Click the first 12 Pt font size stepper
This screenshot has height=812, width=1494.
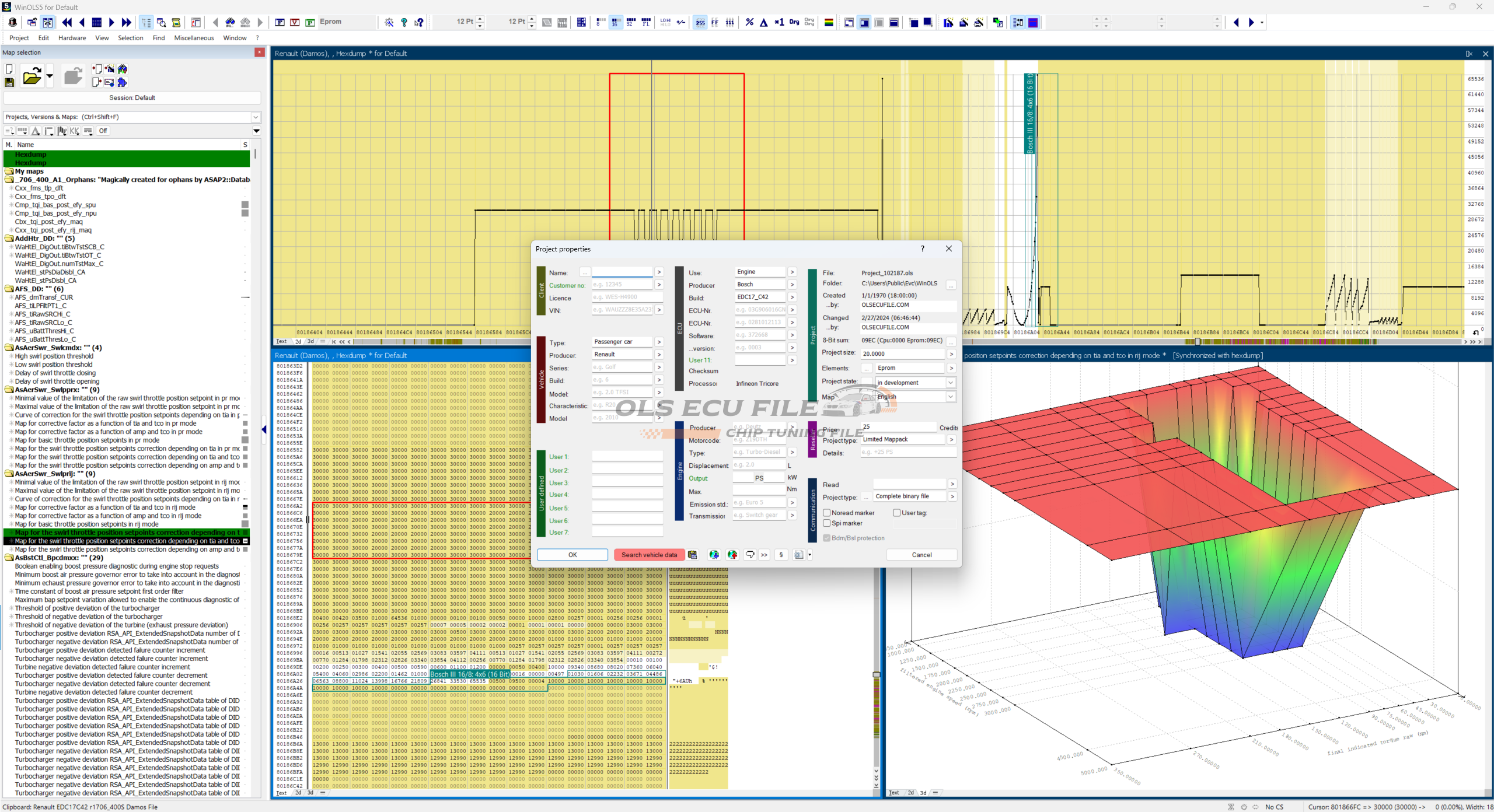pyautogui.click(x=480, y=22)
